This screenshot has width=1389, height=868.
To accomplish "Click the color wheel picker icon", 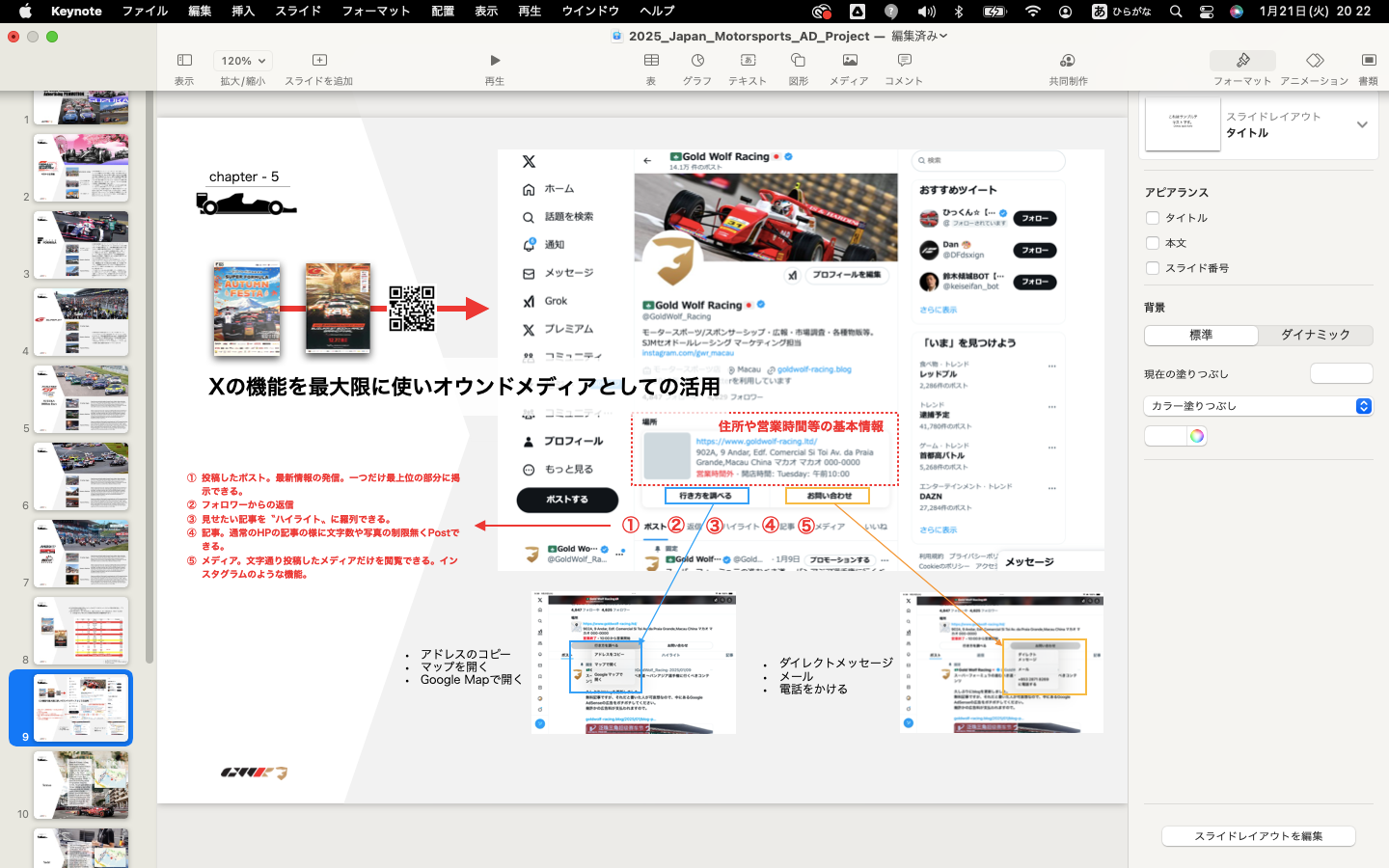I will [x=1197, y=436].
